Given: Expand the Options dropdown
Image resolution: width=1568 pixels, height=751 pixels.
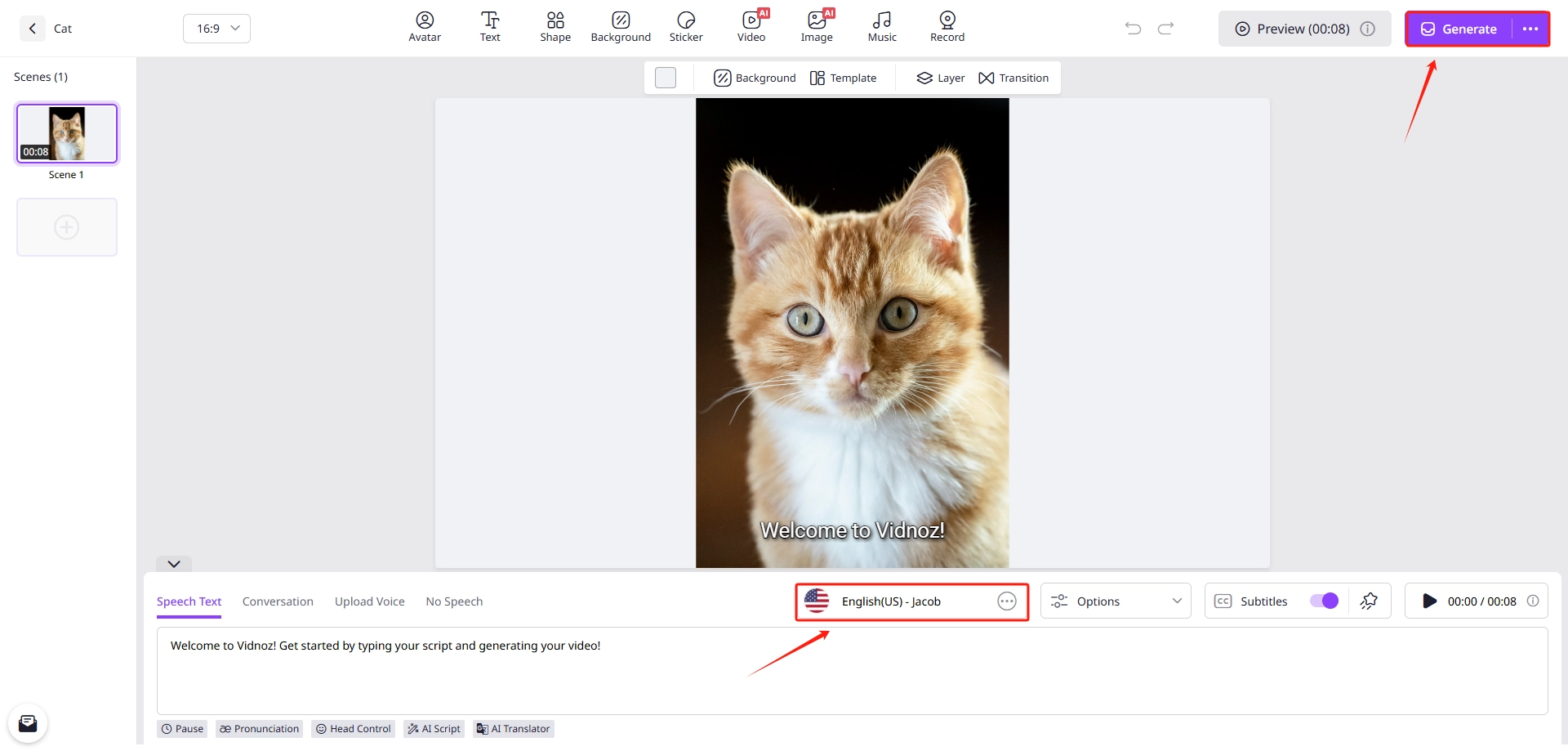Looking at the screenshot, I should pos(1116,601).
